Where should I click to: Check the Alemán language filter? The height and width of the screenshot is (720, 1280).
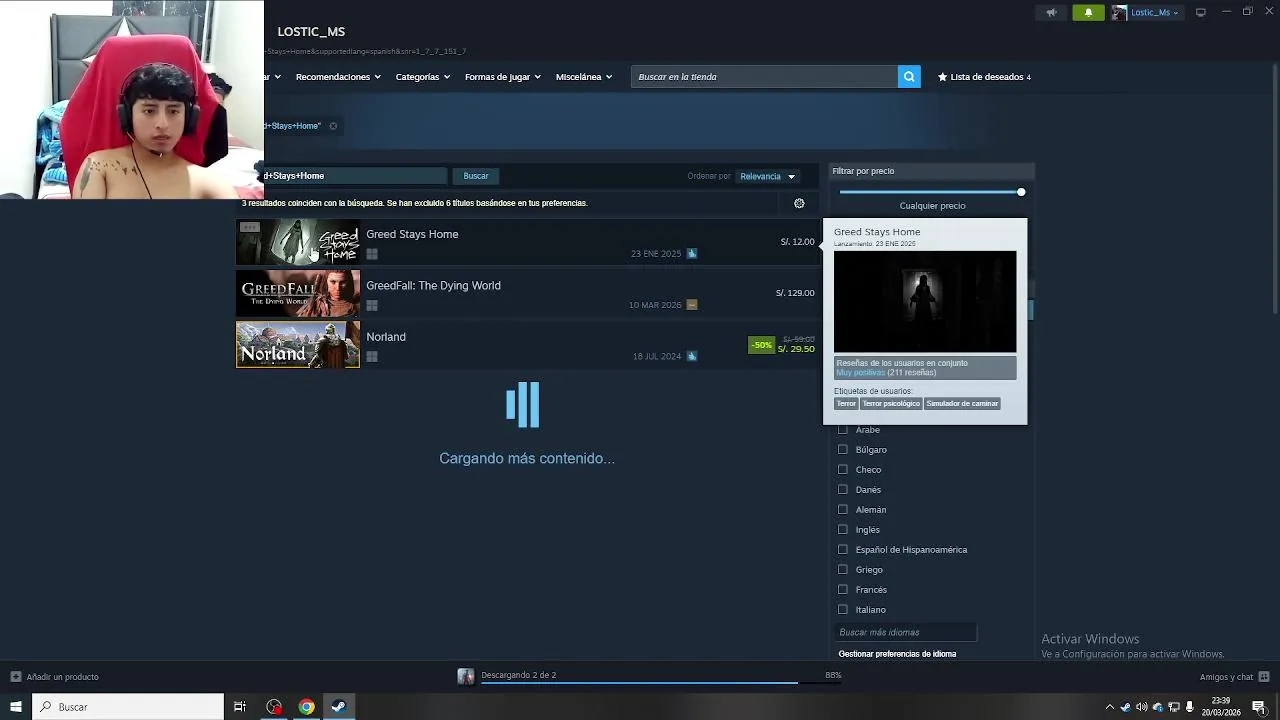click(843, 510)
